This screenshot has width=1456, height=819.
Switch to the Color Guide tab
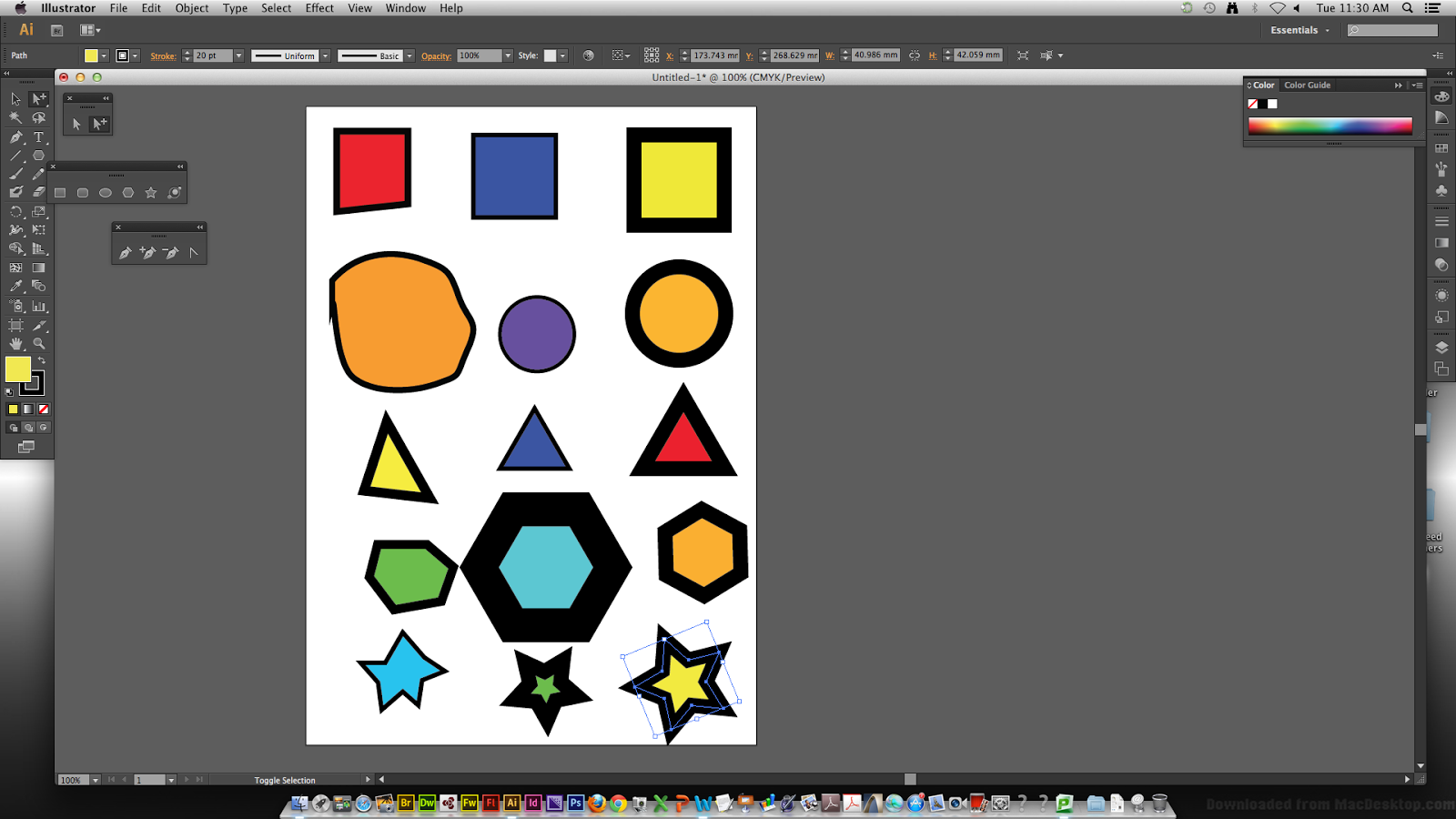click(1308, 85)
